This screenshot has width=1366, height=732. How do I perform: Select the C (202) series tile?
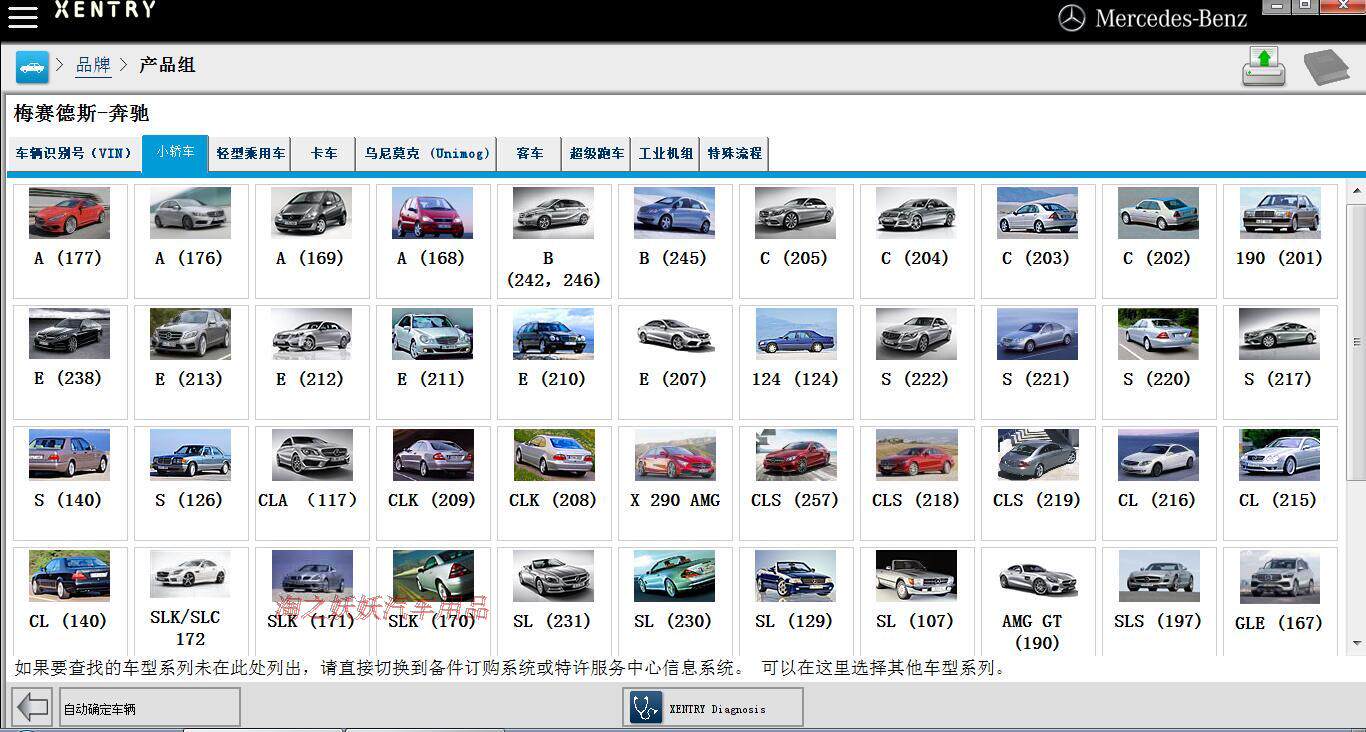click(x=1159, y=241)
